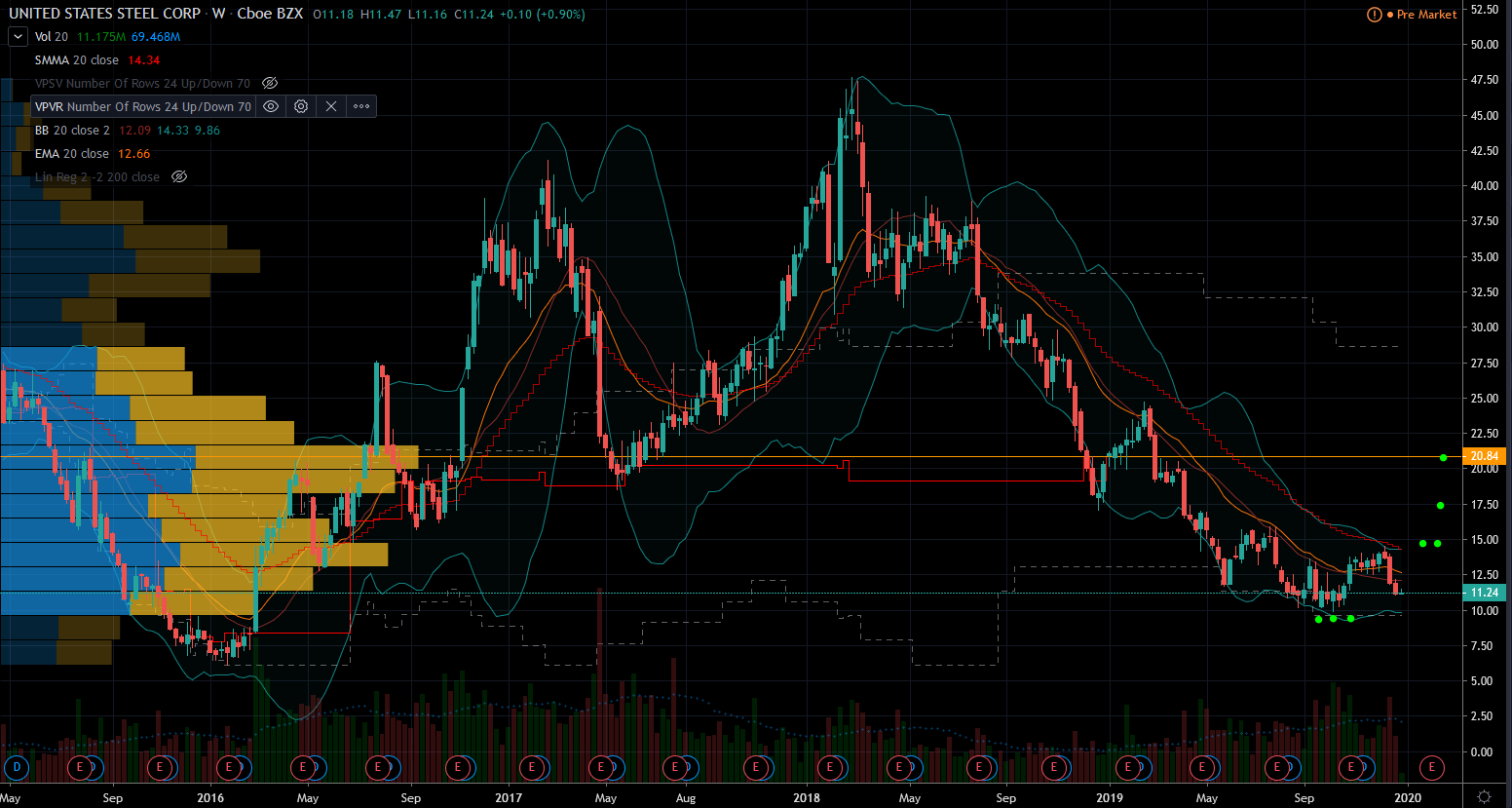
Task: Collapse the indicator legend list
Action: click(x=18, y=36)
